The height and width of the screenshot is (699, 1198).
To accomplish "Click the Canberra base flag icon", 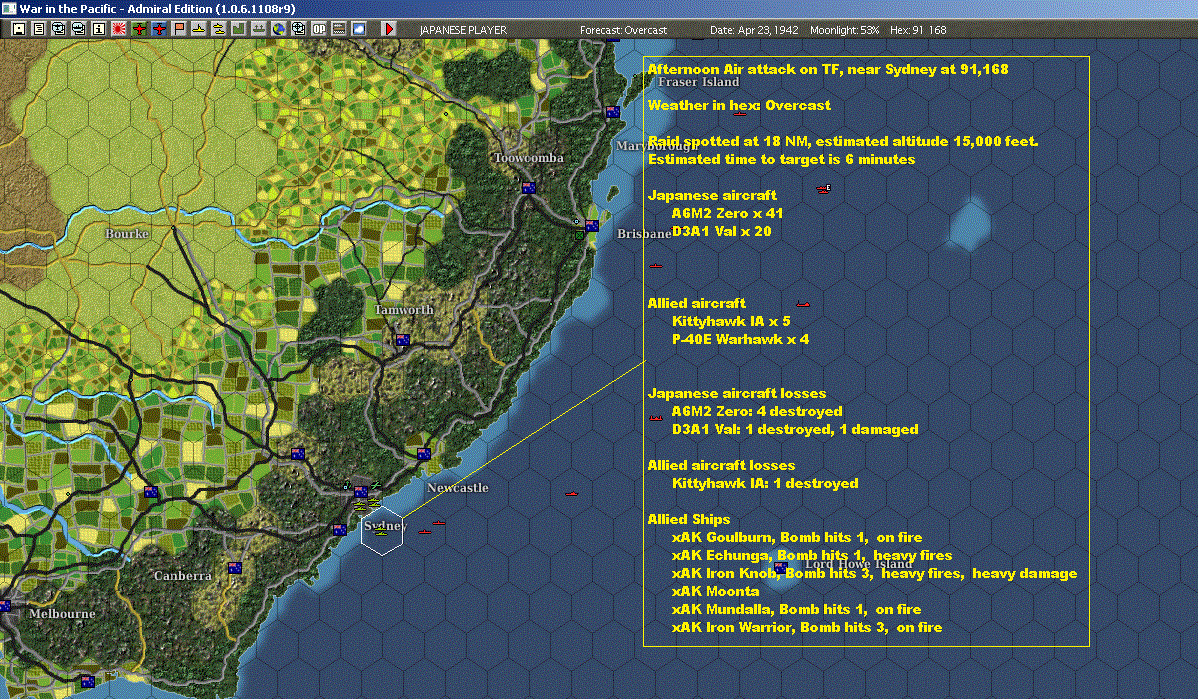I will [235, 568].
